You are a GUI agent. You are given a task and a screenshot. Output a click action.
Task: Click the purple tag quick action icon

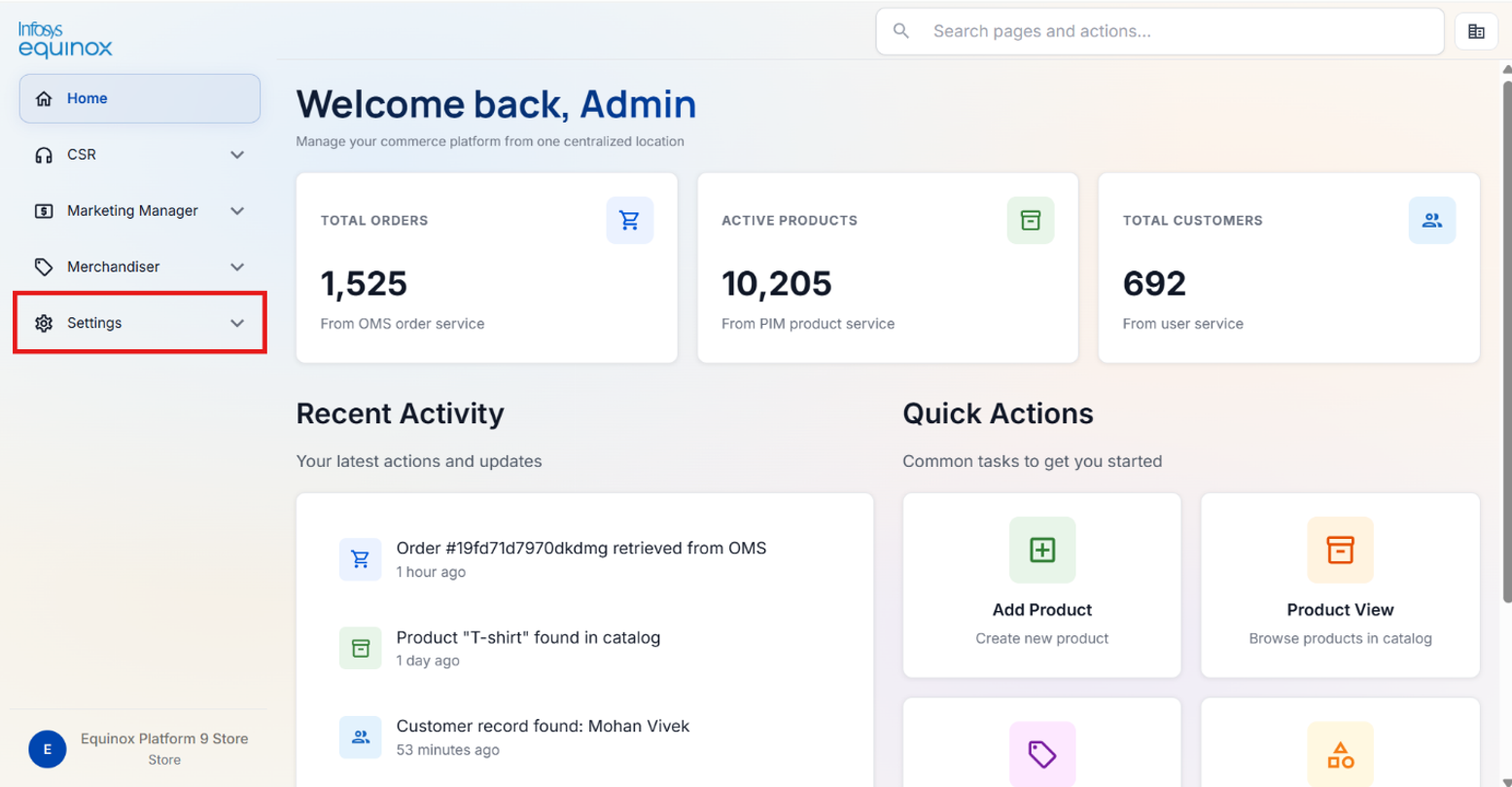pyautogui.click(x=1042, y=754)
